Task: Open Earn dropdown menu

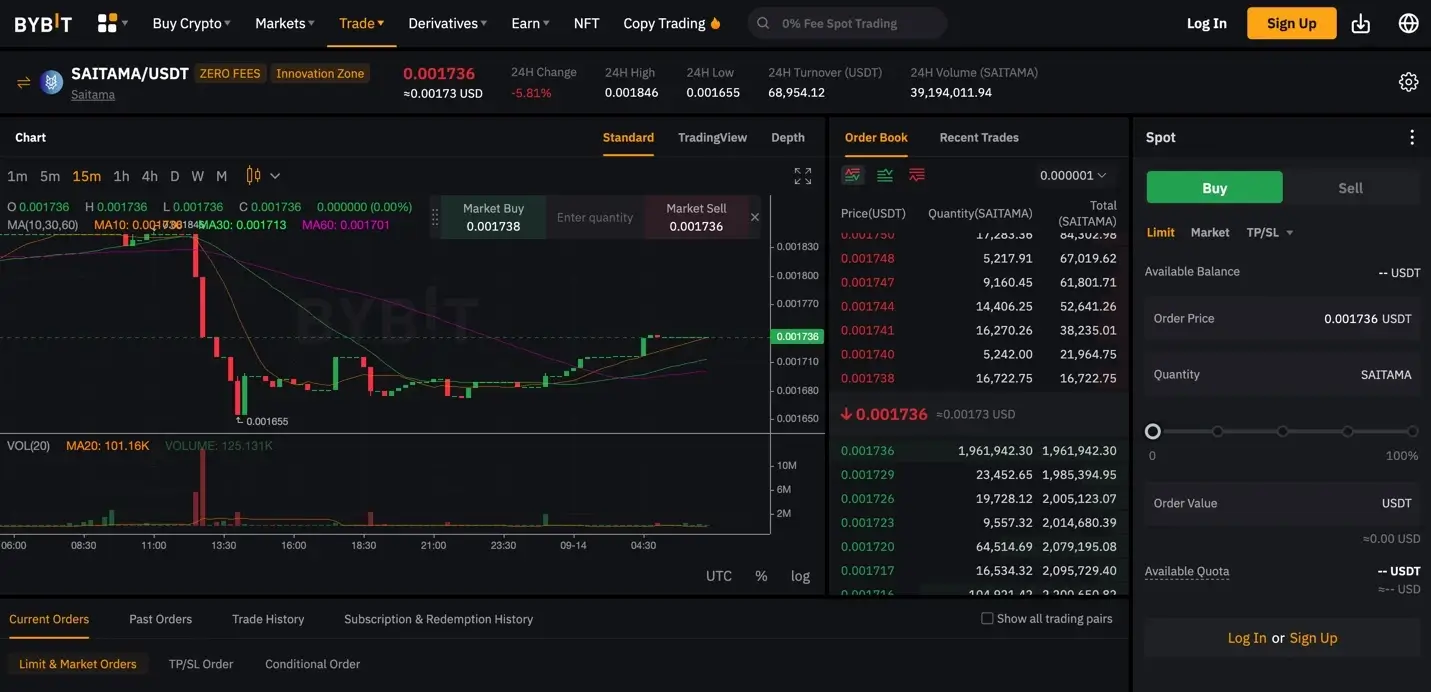Action: click(x=530, y=23)
